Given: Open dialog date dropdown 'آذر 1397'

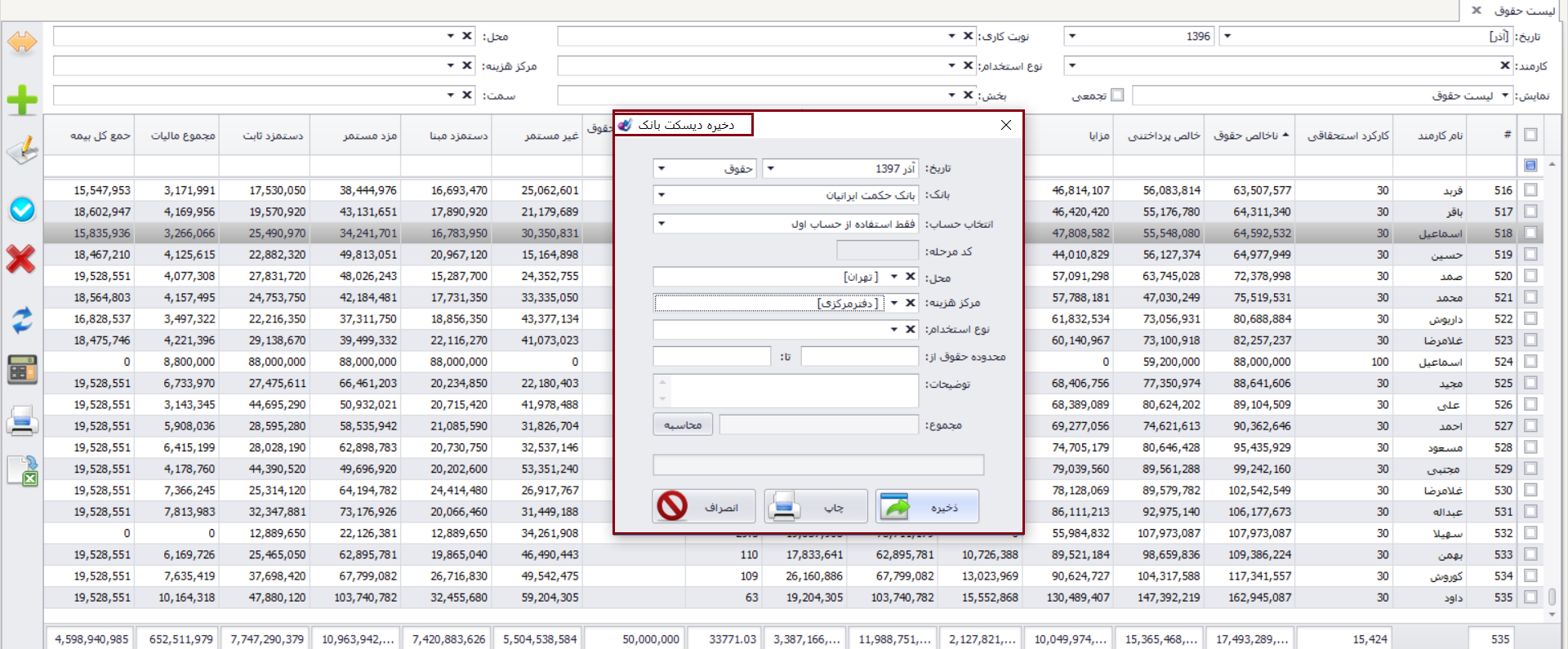Looking at the screenshot, I should pyautogui.click(x=770, y=168).
